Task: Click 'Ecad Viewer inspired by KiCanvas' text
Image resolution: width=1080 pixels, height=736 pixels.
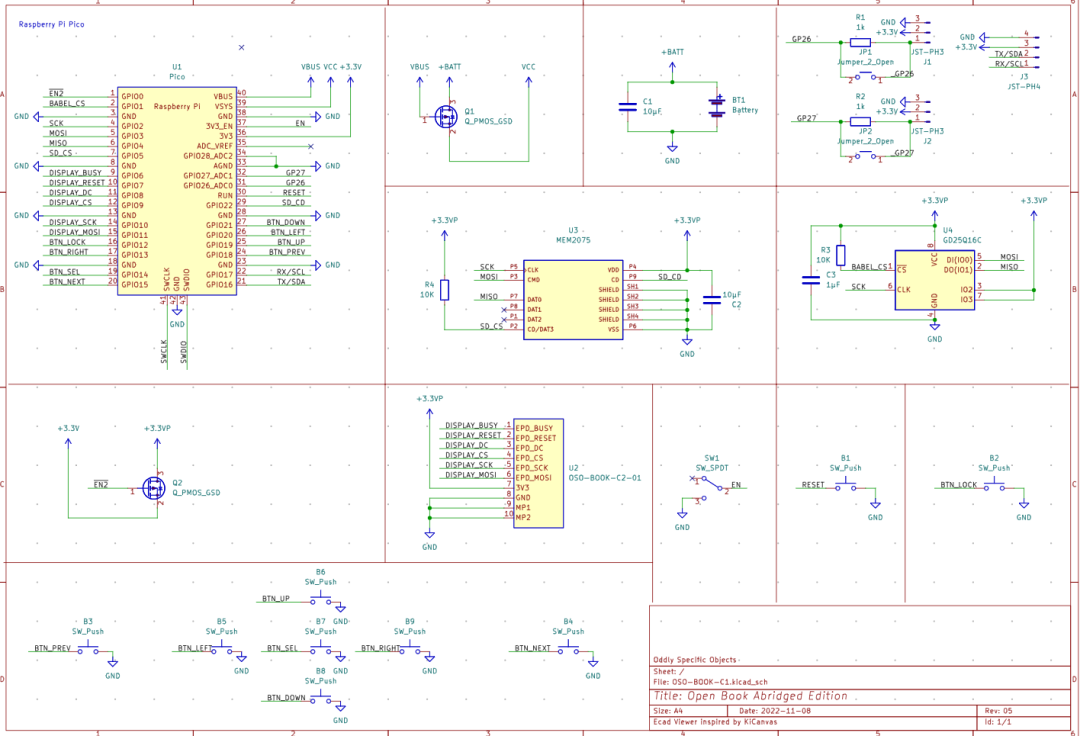Action: 714,722
